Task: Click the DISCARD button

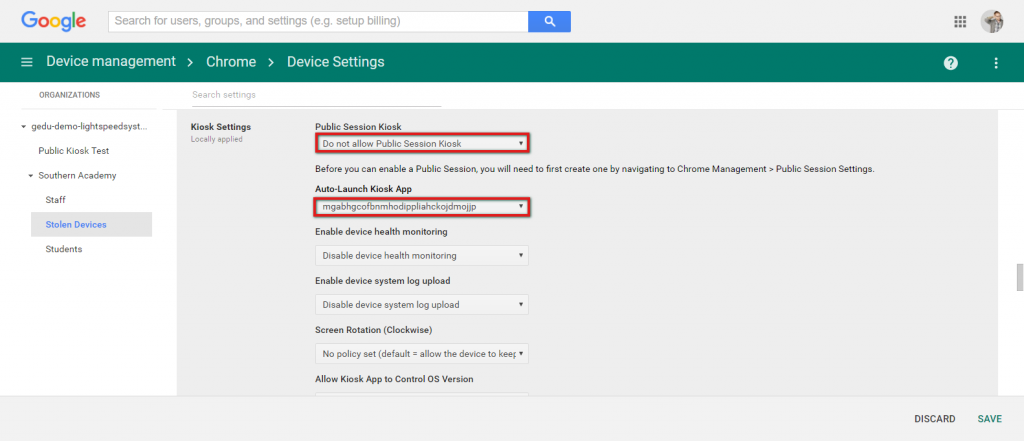Action: pos(935,419)
